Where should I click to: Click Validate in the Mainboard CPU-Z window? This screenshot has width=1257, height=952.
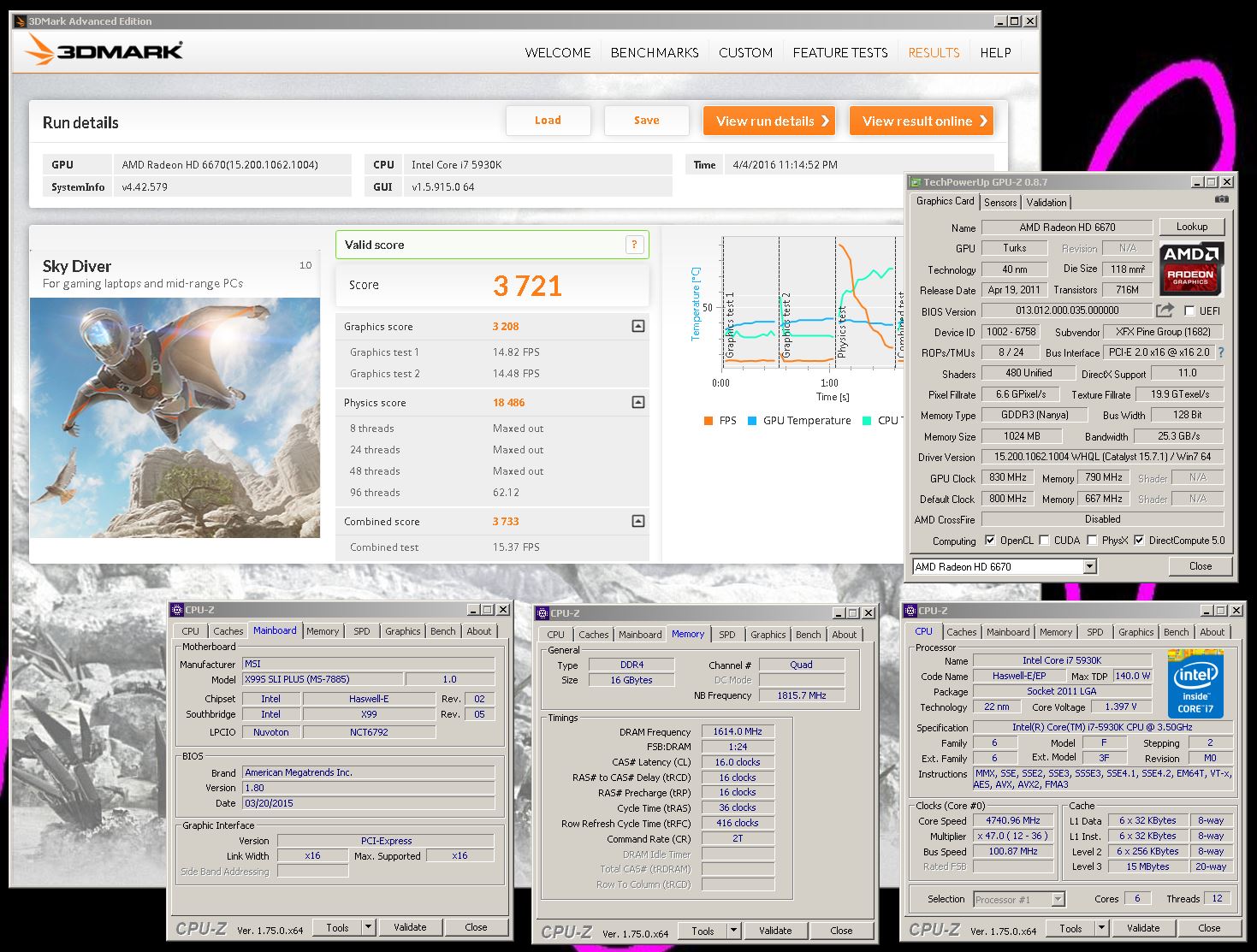tap(410, 926)
